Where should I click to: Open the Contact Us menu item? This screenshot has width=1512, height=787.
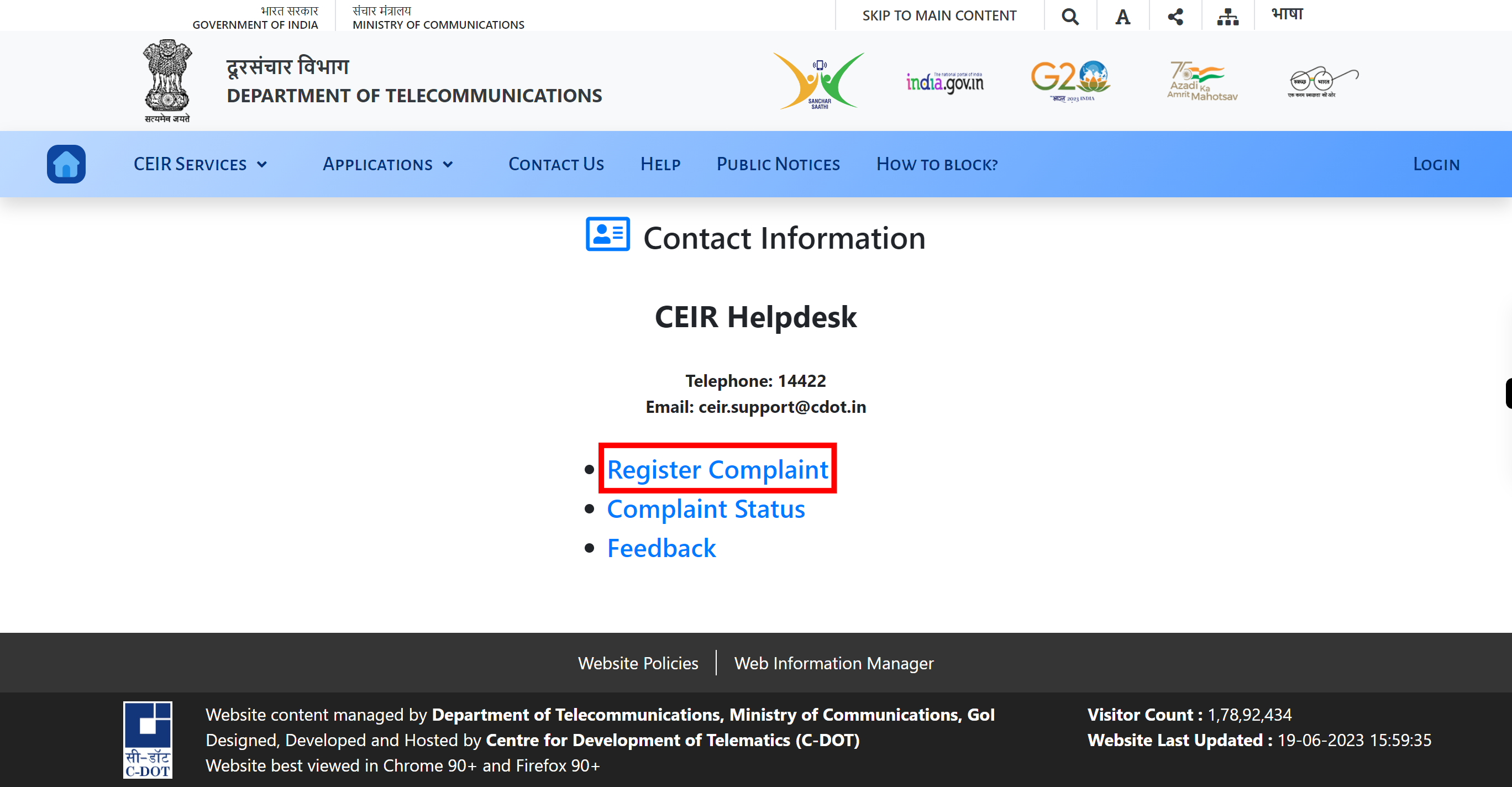(x=556, y=163)
